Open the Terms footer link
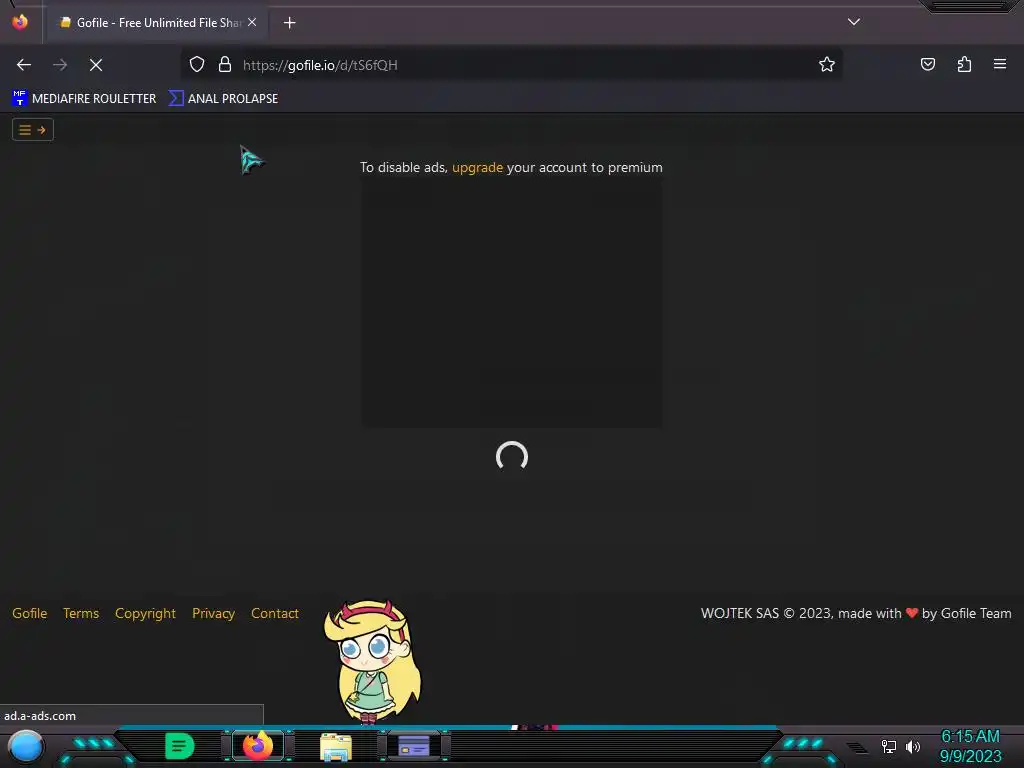The width and height of the screenshot is (1024, 768). [81, 613]
